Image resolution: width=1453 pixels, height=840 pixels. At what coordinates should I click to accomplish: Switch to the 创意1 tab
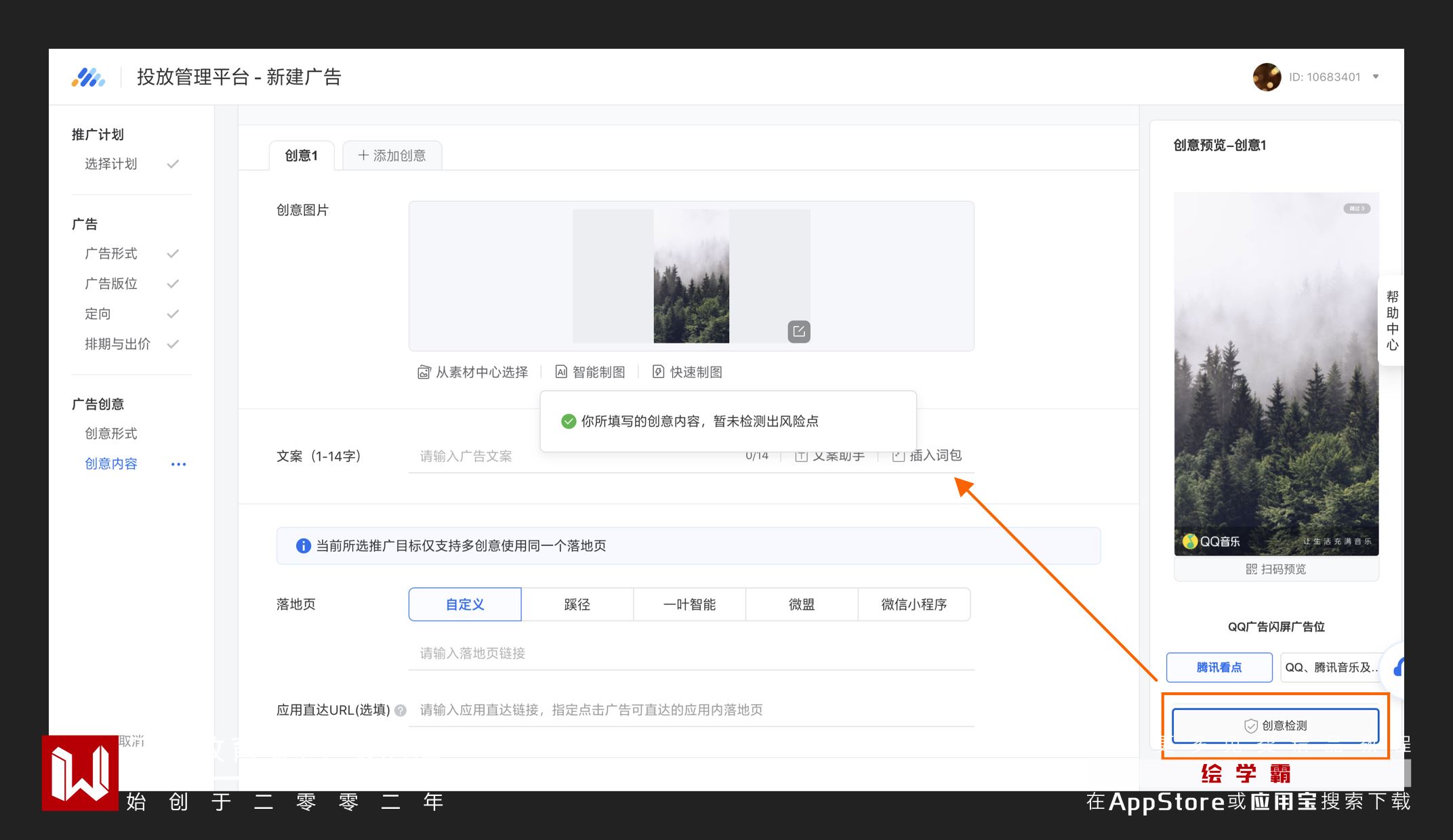[x=301, y=156]
